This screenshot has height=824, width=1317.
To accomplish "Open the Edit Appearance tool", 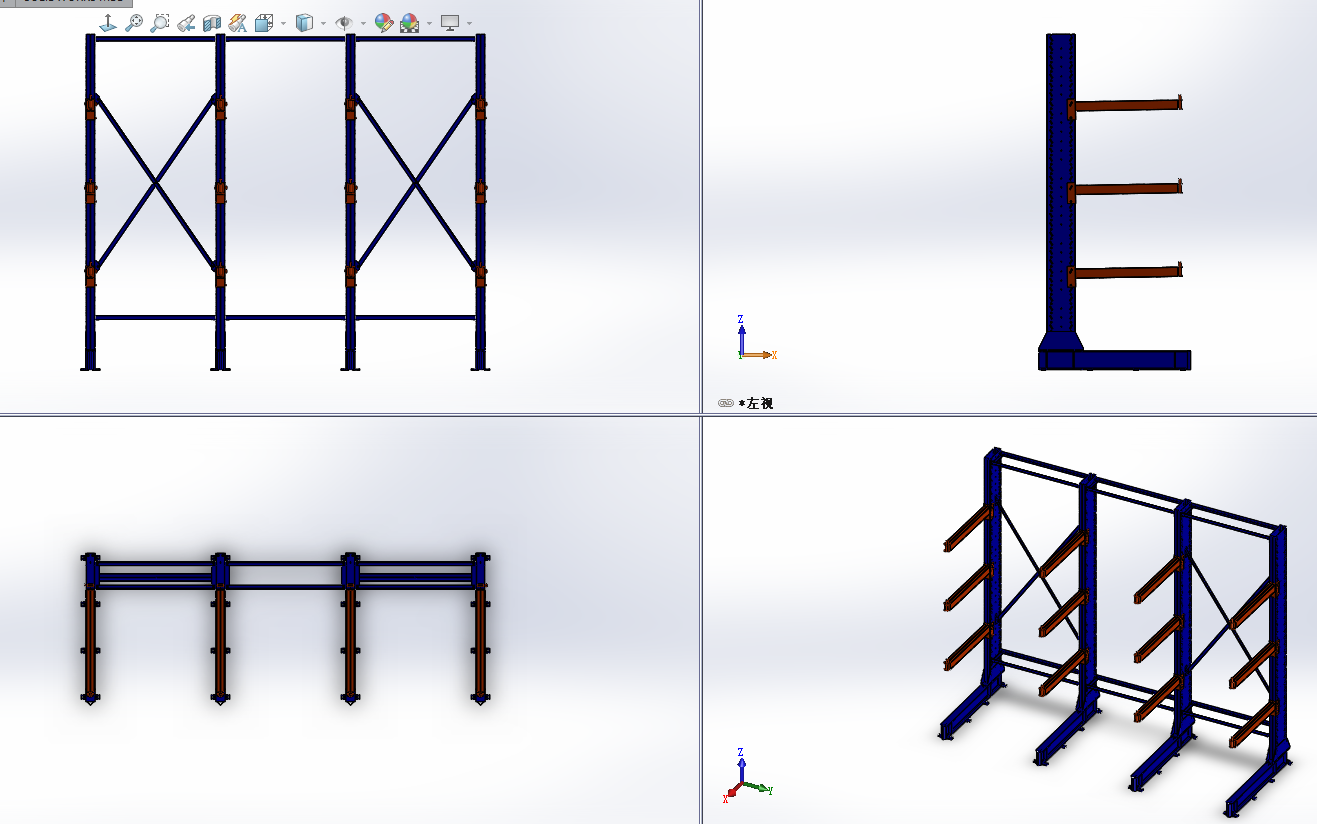I will 383,22.
